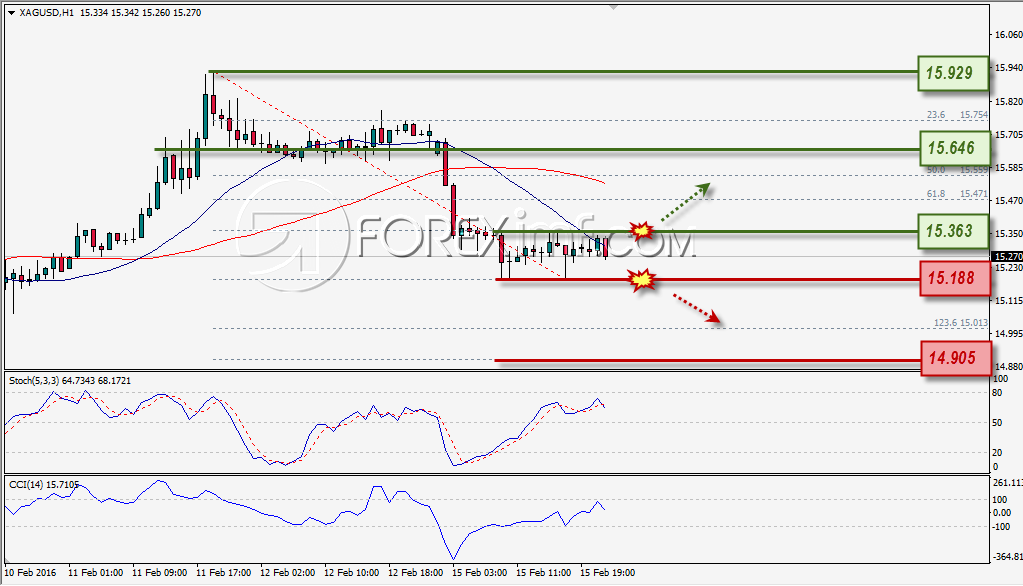Click the chart shift marker at top

613,7
